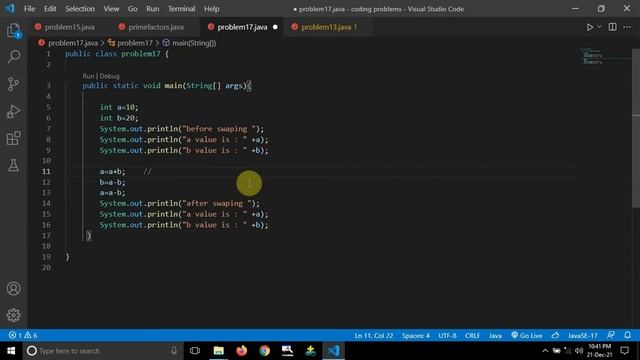This screenshot has width=640, height=360.
Task: Open File Explorer from taskbar
Action: pos(218,351)
